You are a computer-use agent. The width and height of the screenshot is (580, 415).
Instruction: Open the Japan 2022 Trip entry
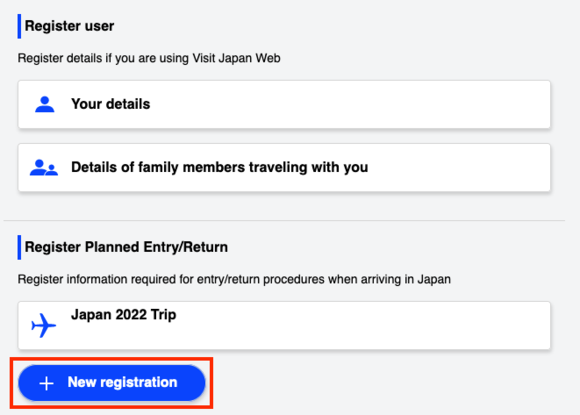(x=284, y=325)
